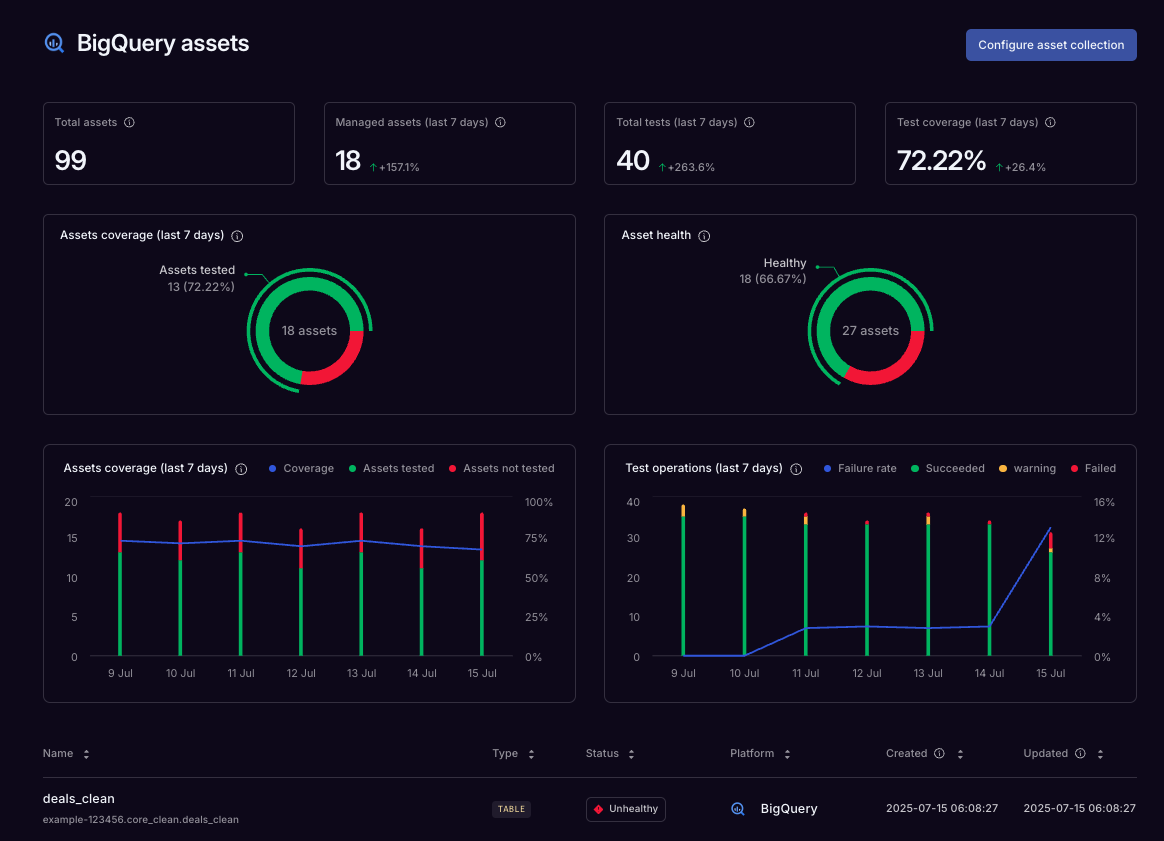Click the Unhealthy status badge

click(x=625, y=809)
